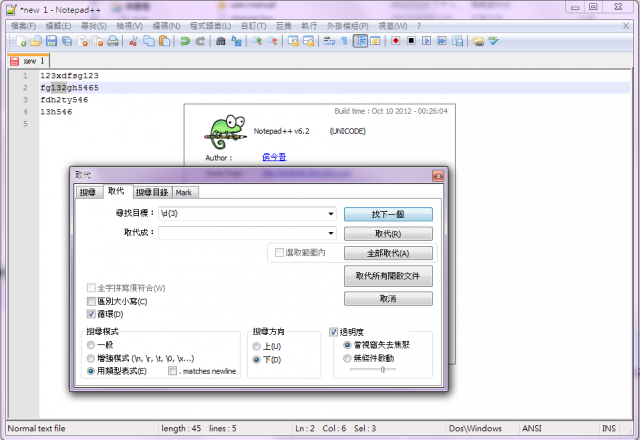The height and width of the screenshot is (440, 640).
Task: Click the 找下一個 find next button
Action: 388,214
